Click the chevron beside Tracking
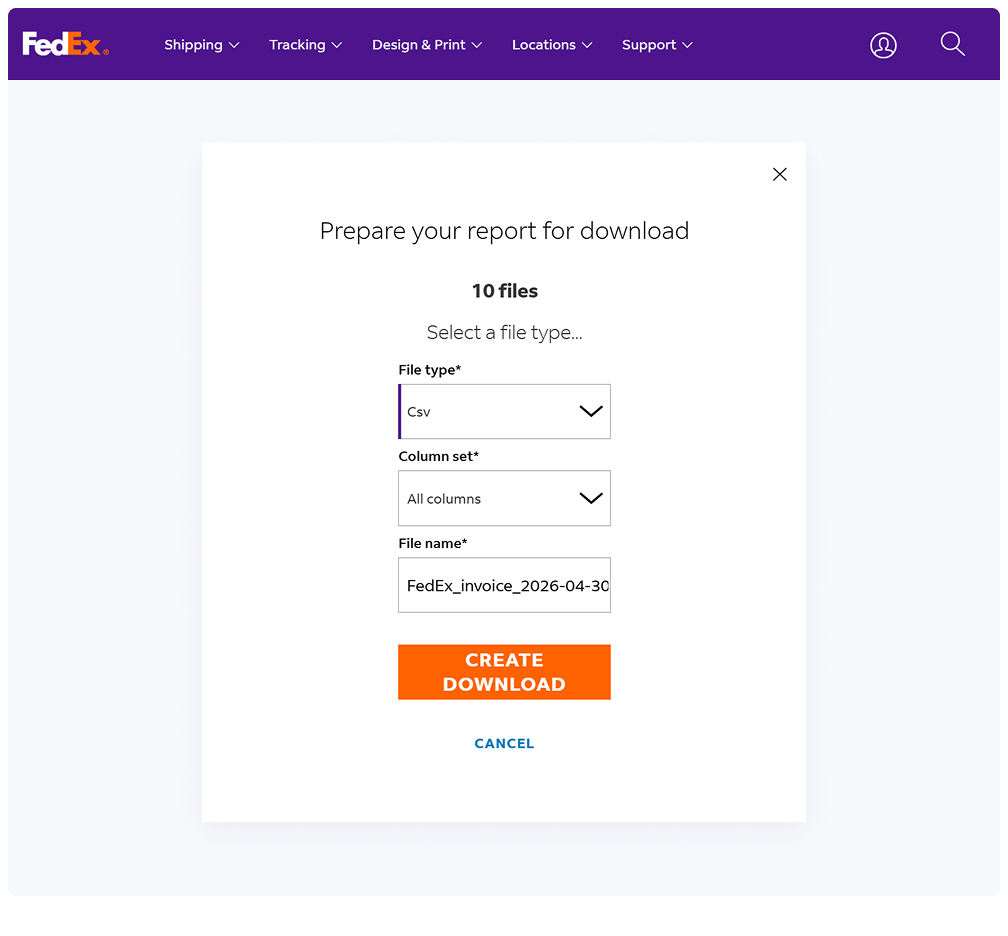1008x936 pixels. [x=337, y=45]
